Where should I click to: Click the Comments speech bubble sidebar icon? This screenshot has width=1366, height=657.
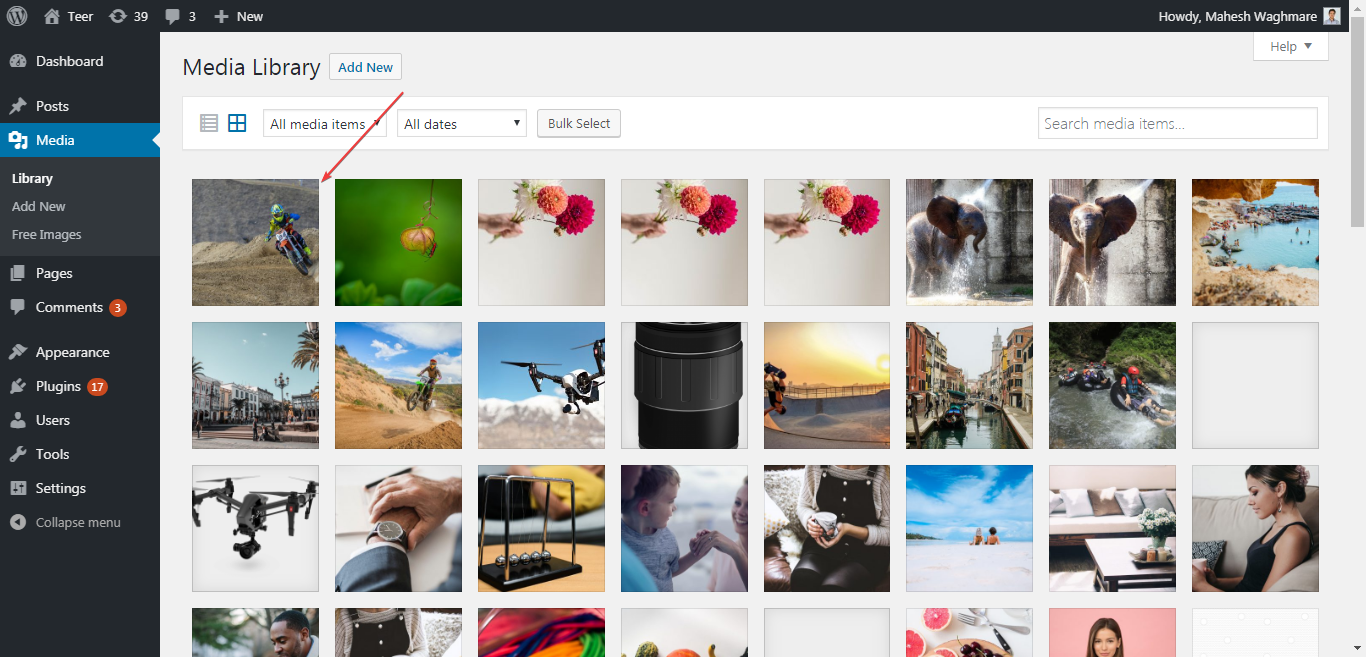coord(18,307)
